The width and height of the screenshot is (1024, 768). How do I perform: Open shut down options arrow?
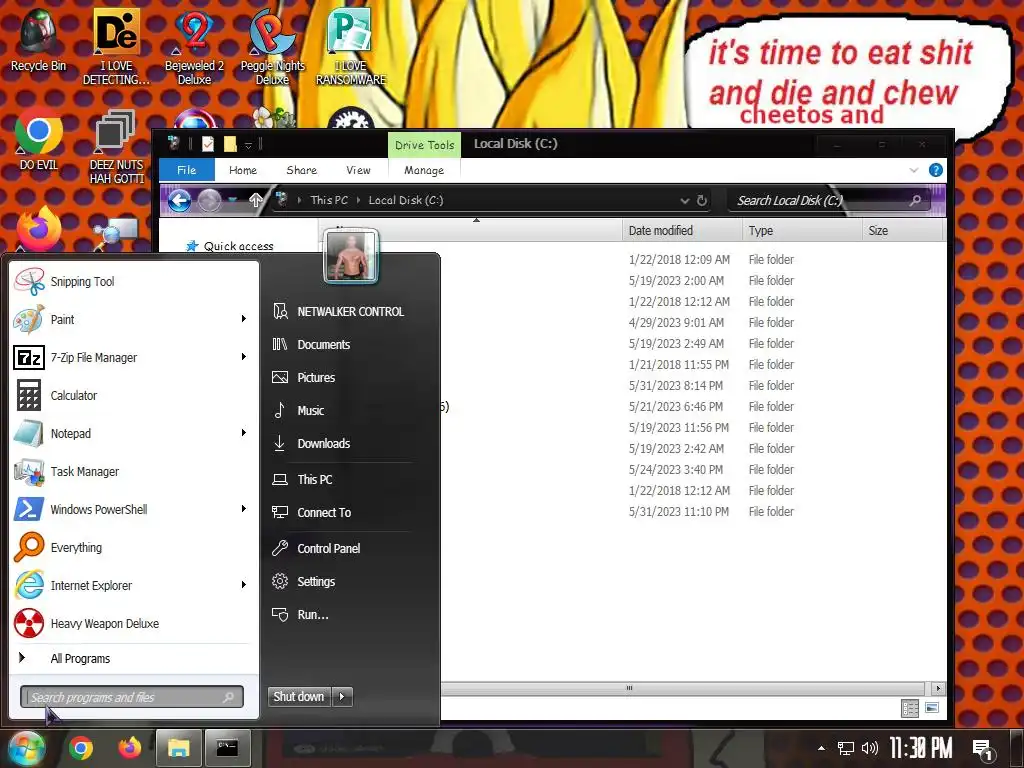pyautogui.click(x=343, y=697)
